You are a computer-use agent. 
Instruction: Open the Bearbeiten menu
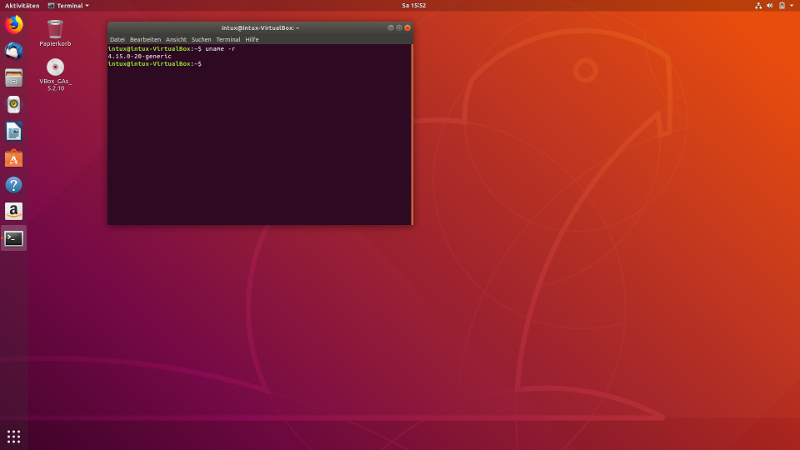pos(145,39)
